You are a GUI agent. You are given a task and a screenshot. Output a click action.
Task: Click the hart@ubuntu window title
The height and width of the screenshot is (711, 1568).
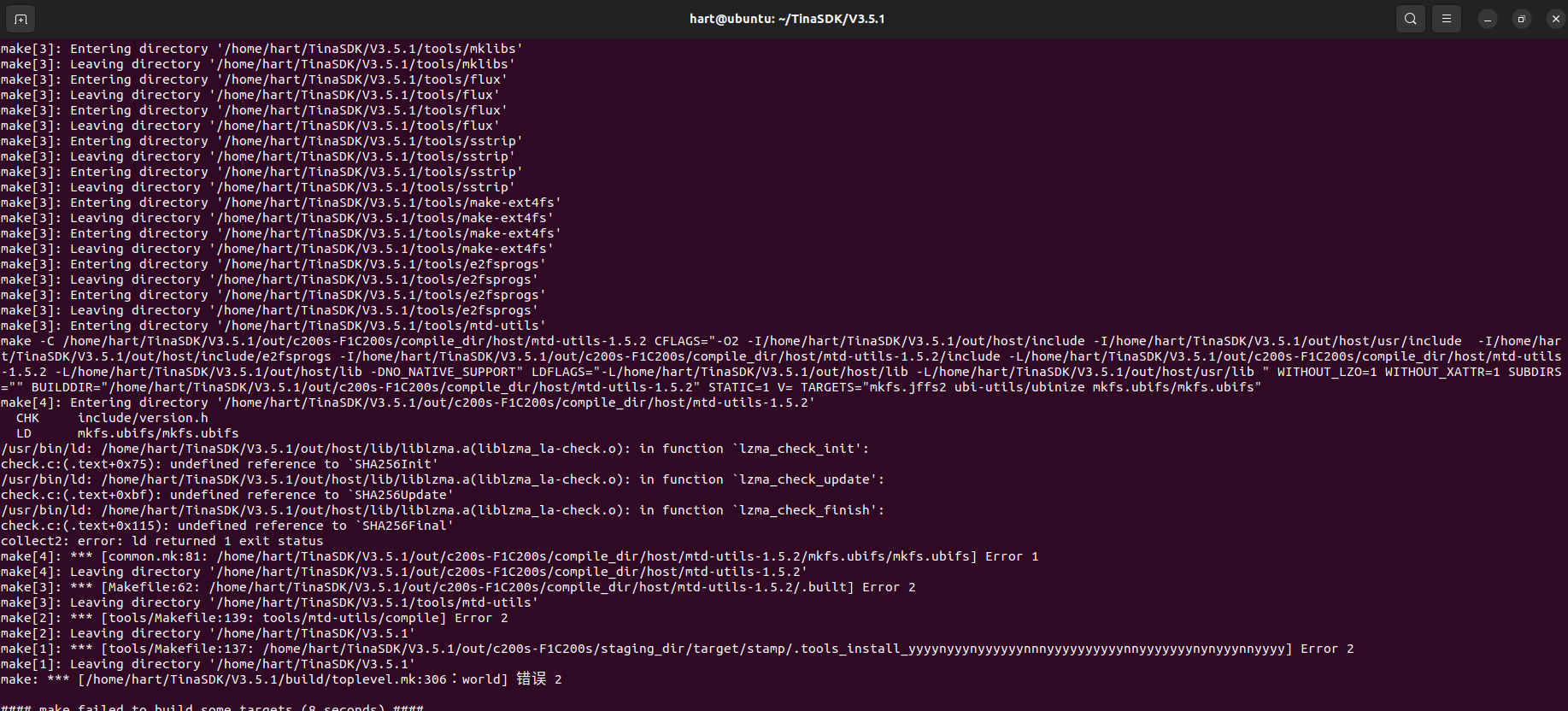point(787,19)
